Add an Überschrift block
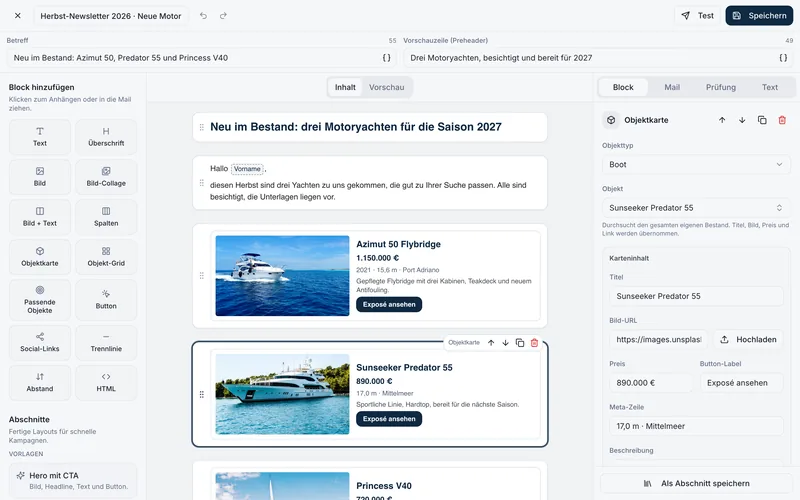Screen dimensions: 800x500 [106, 137]
